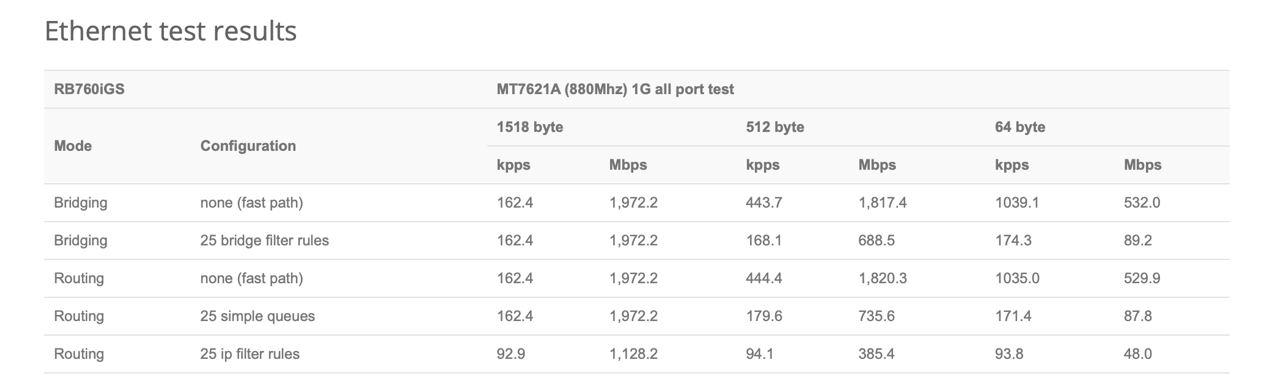The height and width of the screenshot is (392, 1280).
Task: Select the Configuration column header
Action: (x=248, y=146)
